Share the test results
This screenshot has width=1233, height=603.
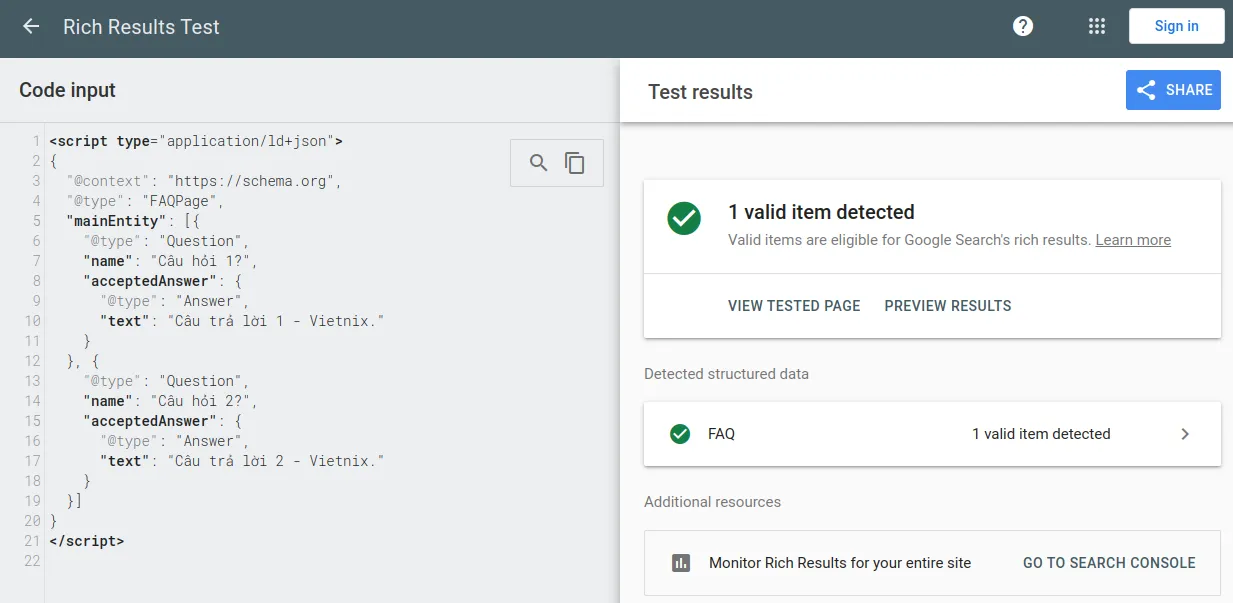click(x=1173, y=90)
